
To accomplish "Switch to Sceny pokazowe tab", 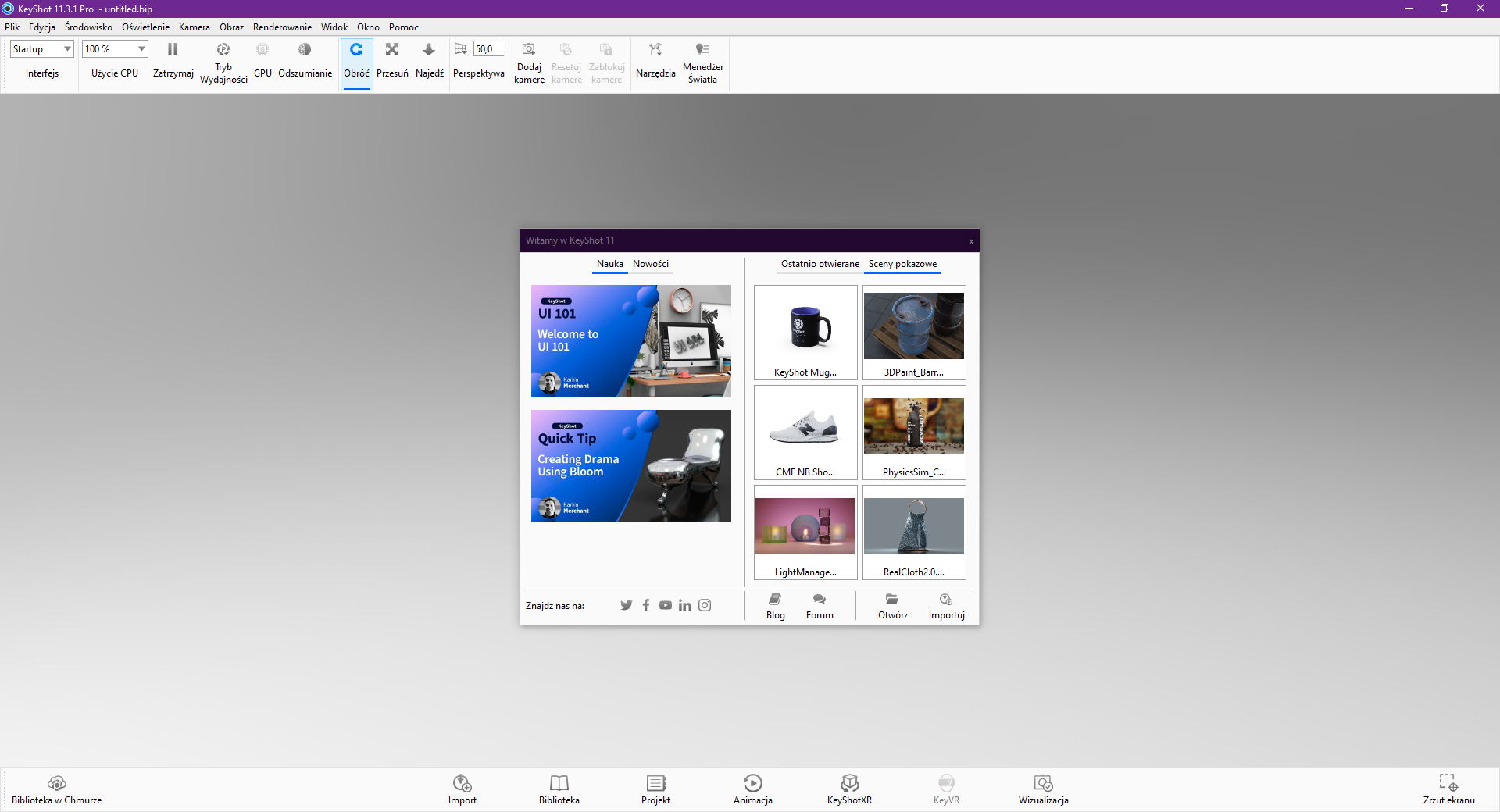I will point(902,264).
